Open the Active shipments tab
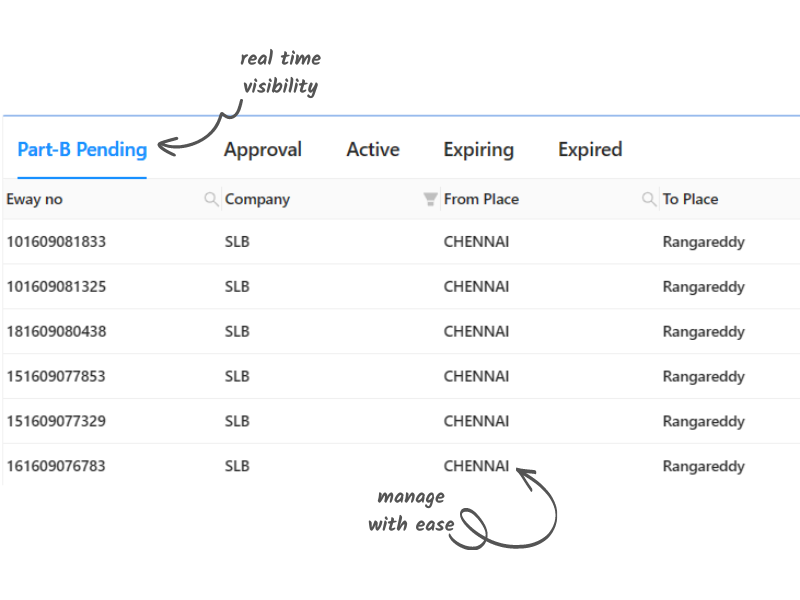 coord(372,149)
